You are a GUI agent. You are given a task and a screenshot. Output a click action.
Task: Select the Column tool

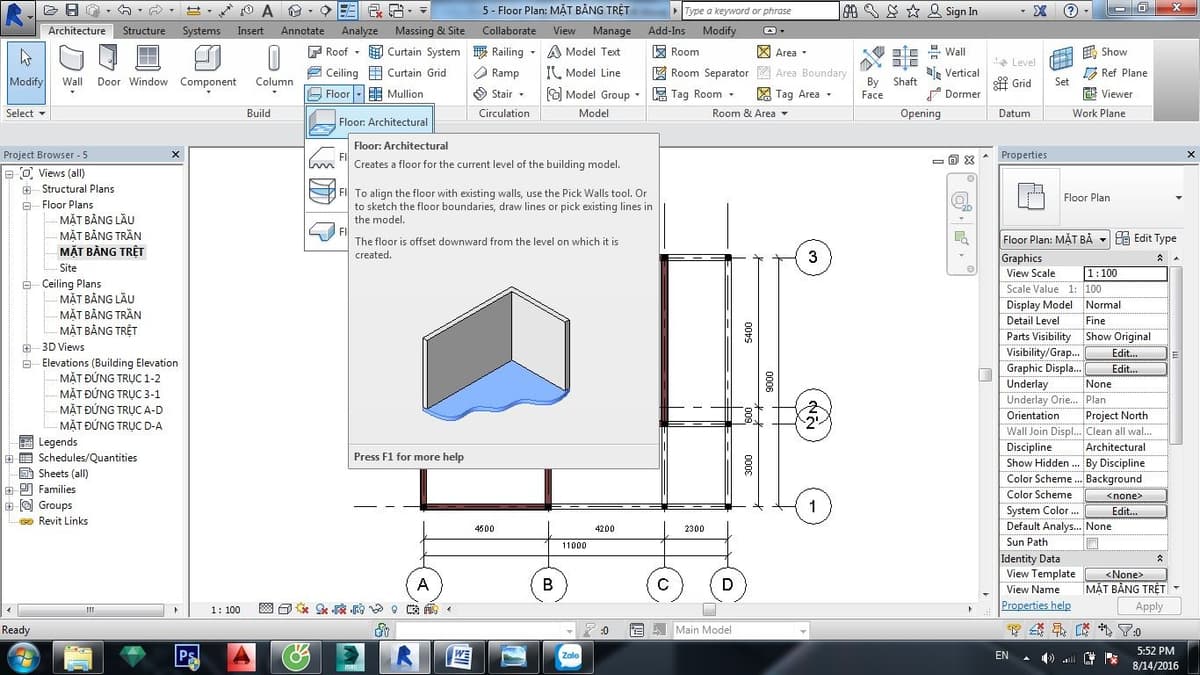274,67
